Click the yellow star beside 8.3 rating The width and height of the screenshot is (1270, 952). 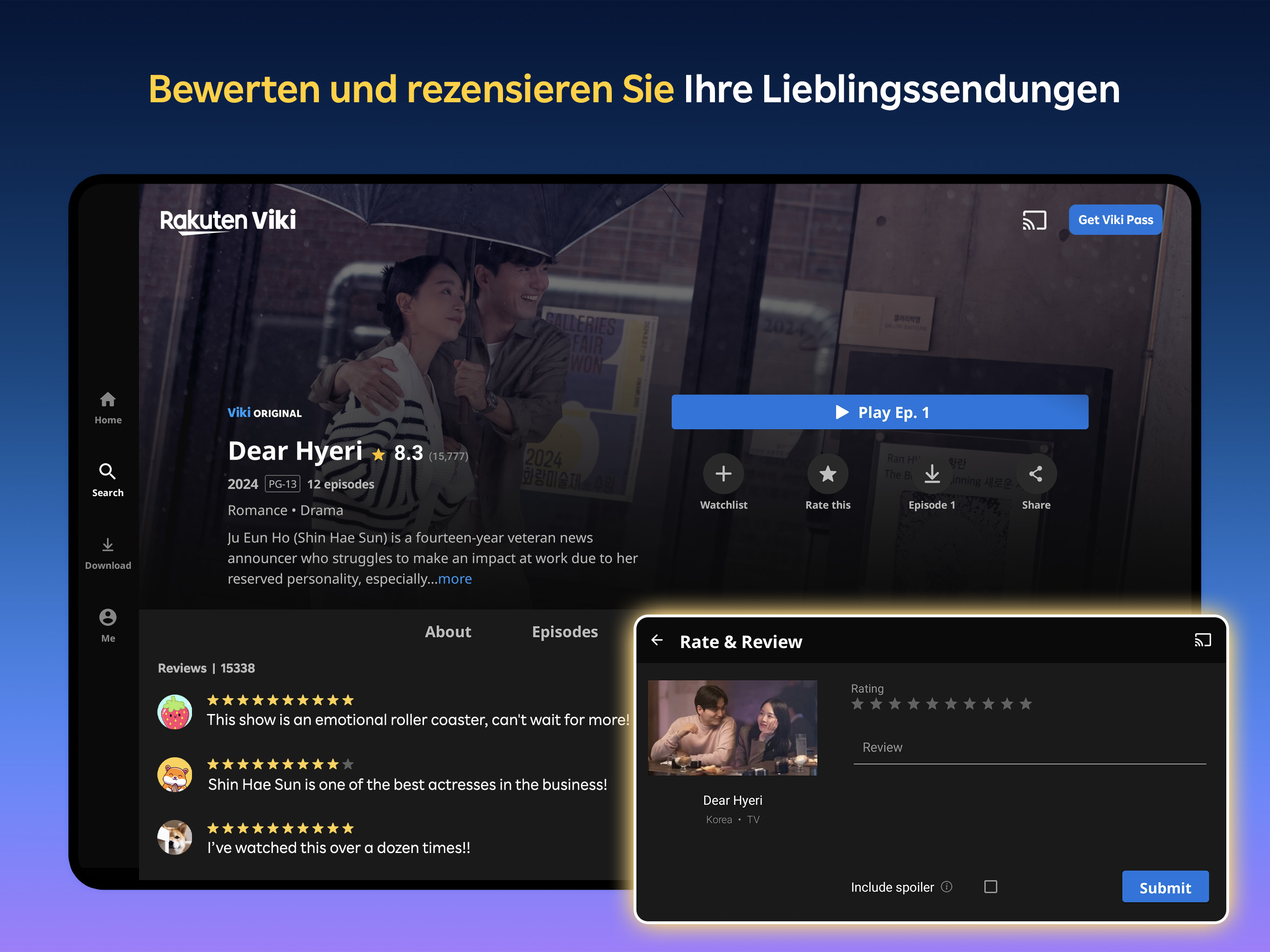(x=378, y=455)
